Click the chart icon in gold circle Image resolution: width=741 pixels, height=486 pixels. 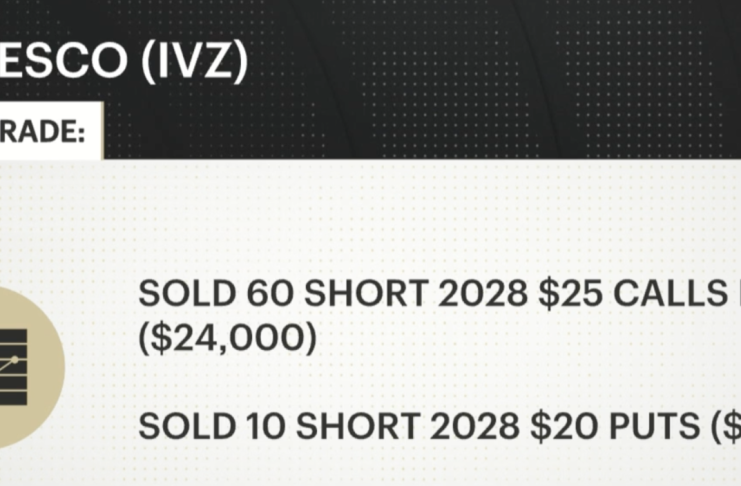(x=14, y=364)
